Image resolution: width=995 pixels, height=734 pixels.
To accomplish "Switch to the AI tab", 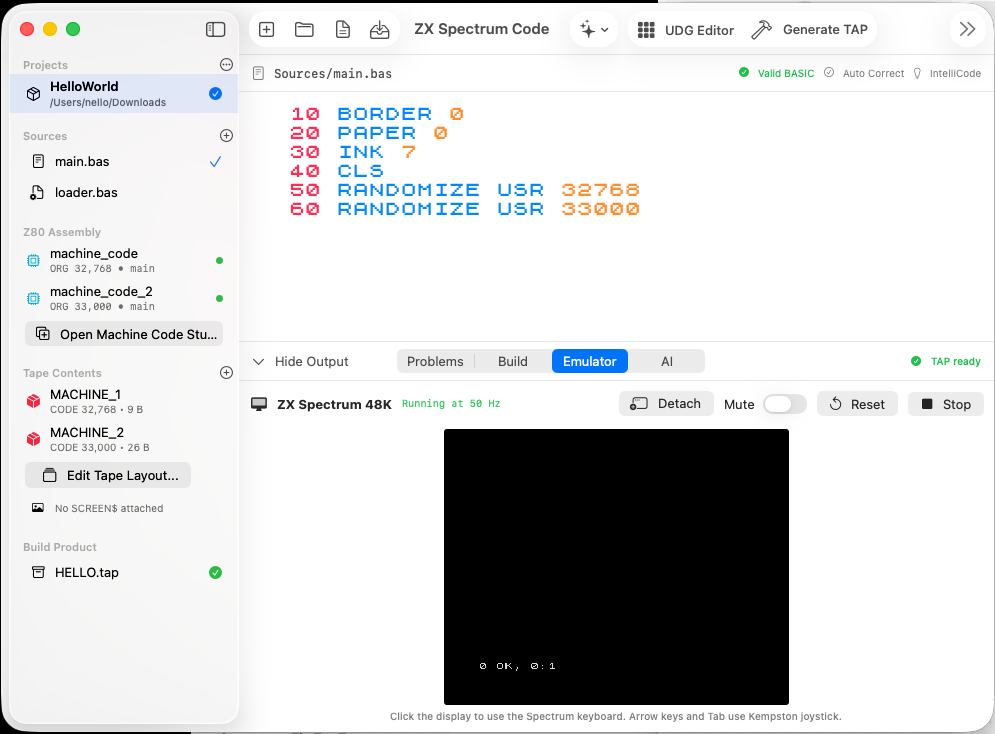I will [x=666, y=362].
